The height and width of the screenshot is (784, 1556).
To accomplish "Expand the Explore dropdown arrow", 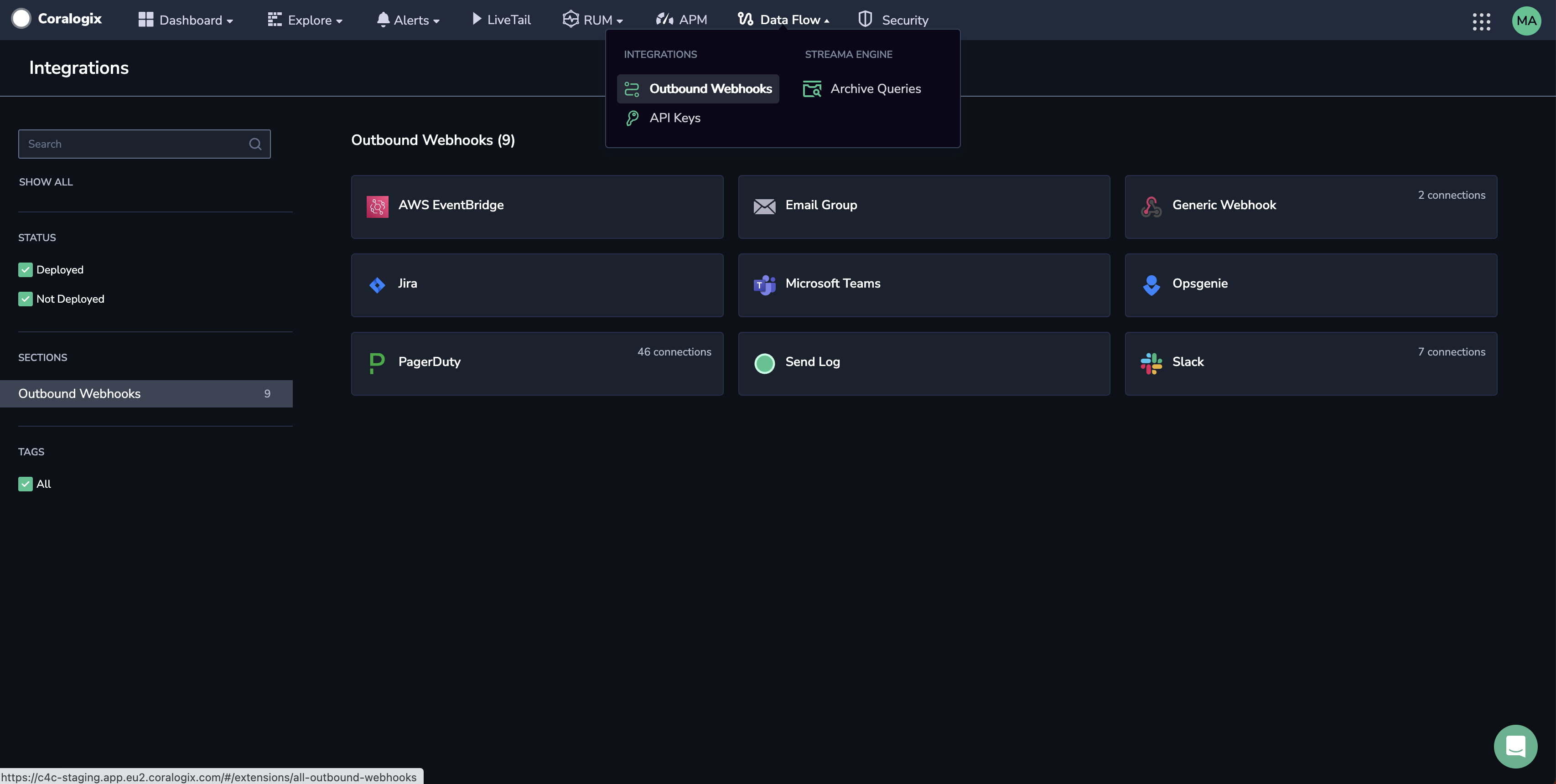I will (339, 21).
